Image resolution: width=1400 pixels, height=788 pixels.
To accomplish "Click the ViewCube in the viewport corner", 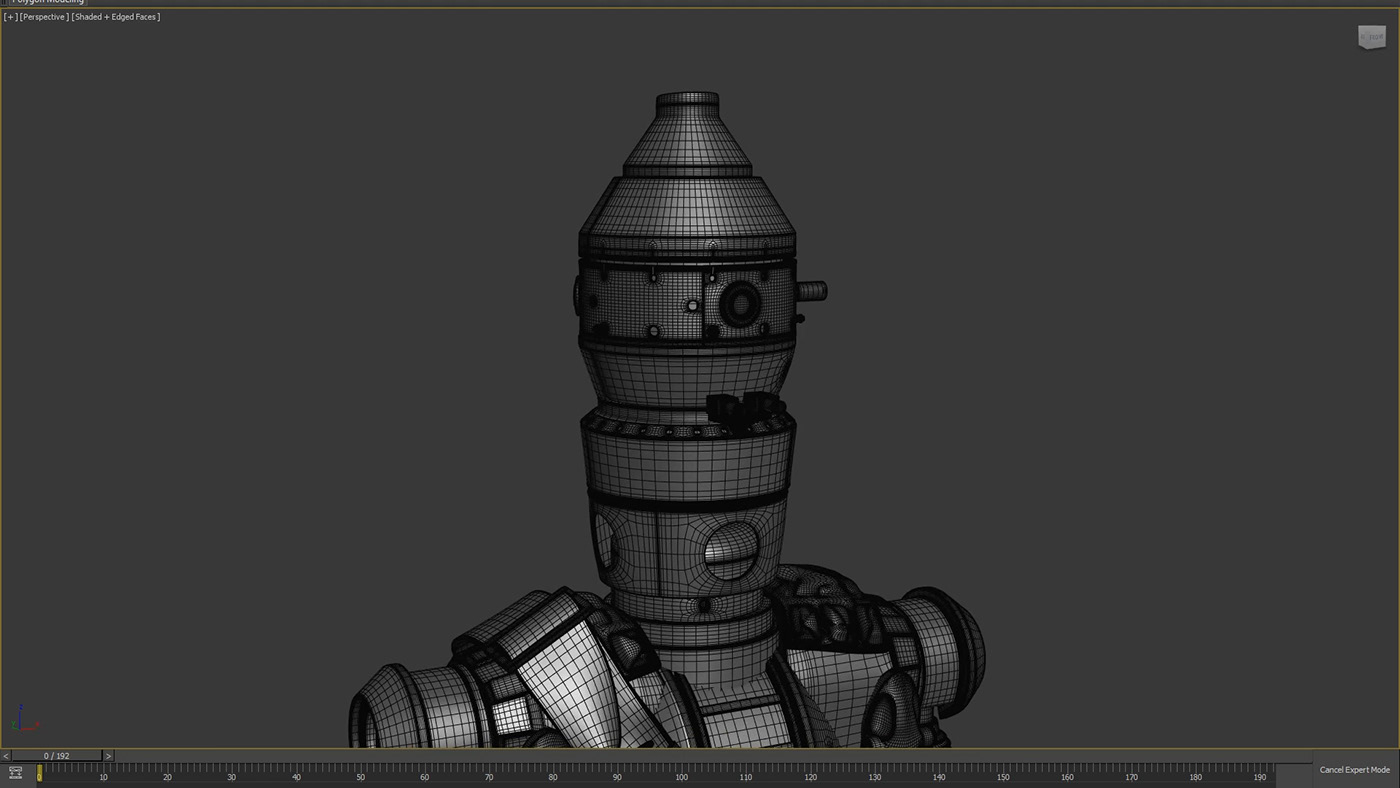I will 1371,38.
